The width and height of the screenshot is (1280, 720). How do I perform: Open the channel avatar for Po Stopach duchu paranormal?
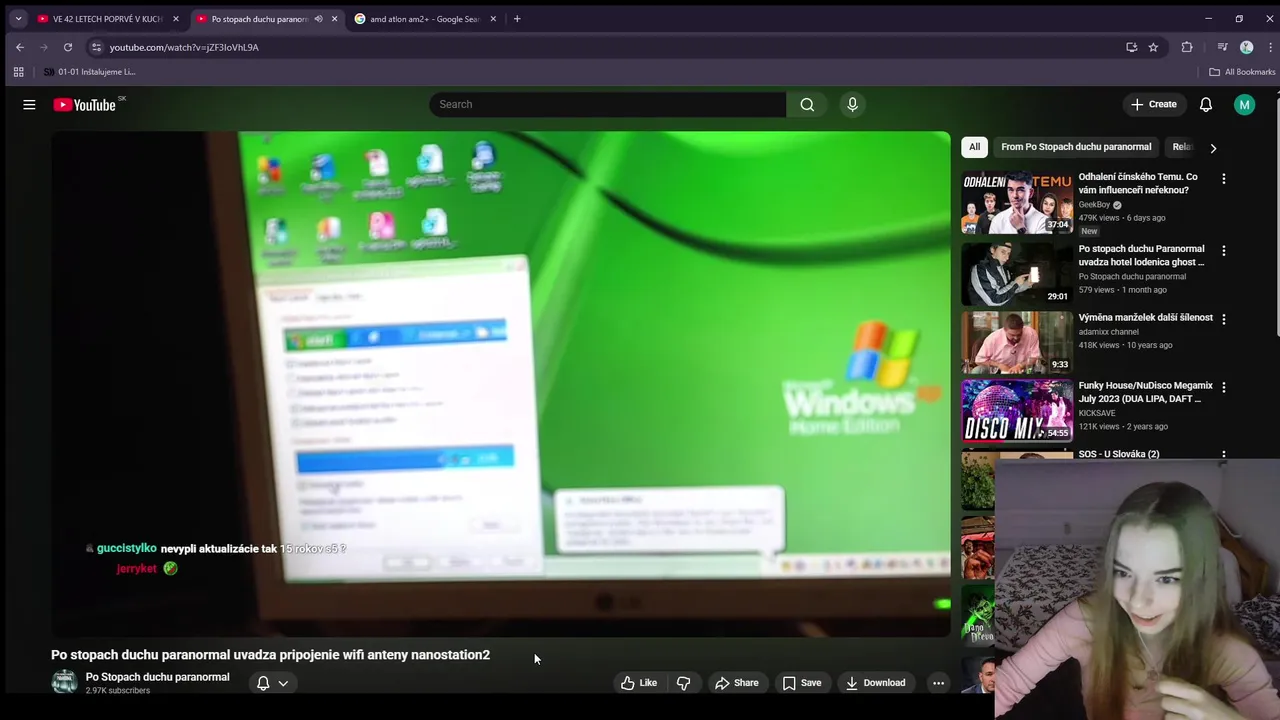click(x=64, y=683)
